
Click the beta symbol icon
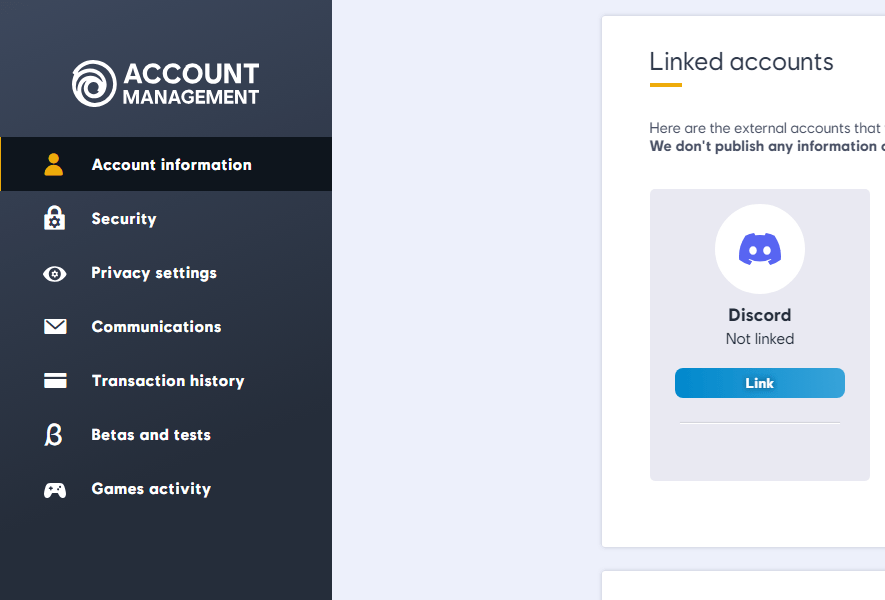pos(54,435)
